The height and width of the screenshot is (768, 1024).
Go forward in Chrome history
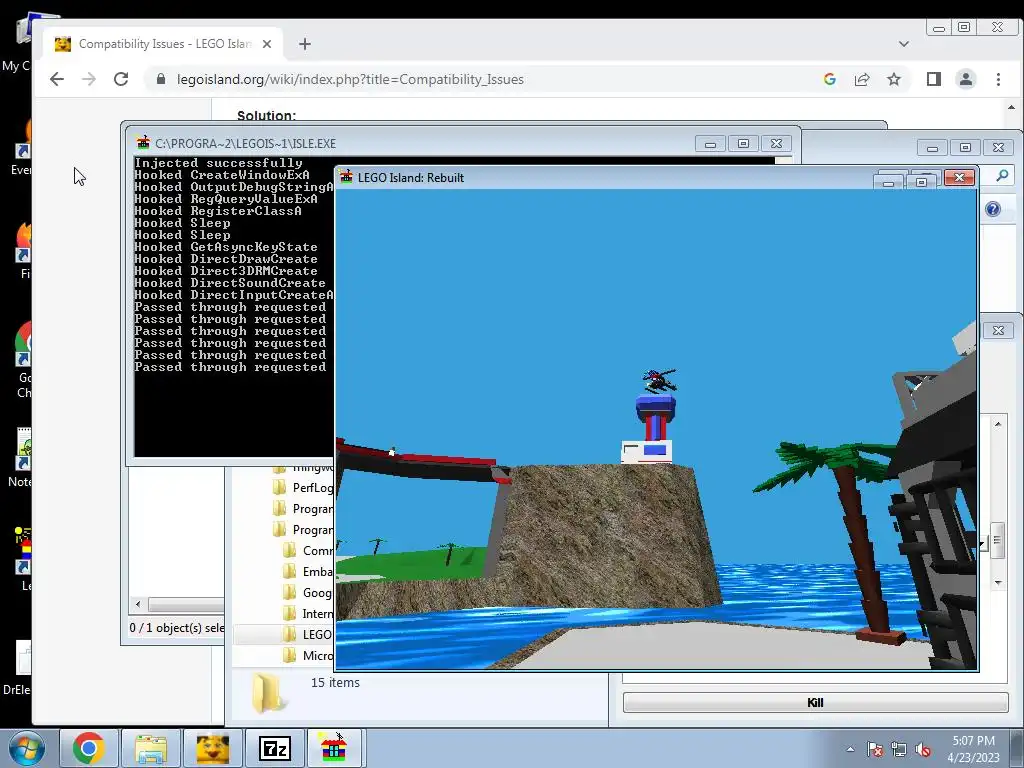tap(89, 79)
